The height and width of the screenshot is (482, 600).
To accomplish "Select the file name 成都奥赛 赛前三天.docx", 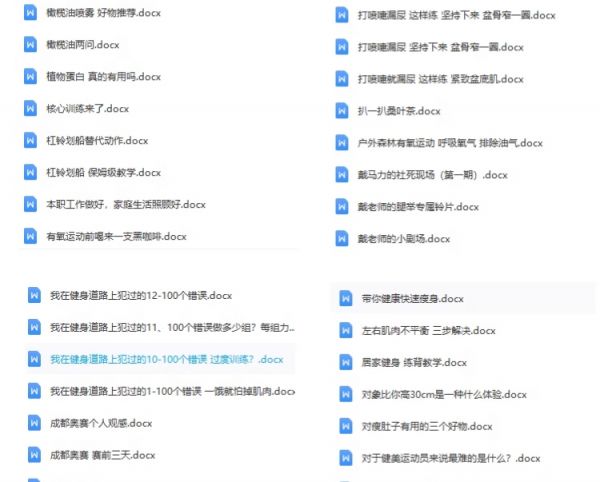I will (103, 455).
